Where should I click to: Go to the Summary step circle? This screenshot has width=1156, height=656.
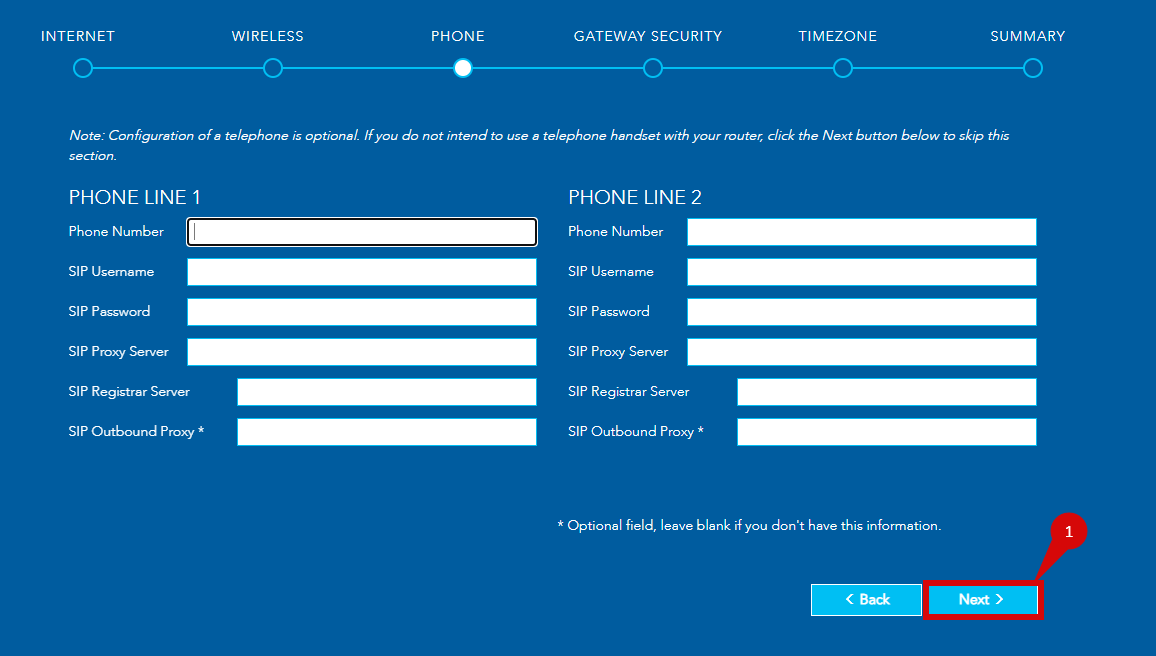(1033, 68)
